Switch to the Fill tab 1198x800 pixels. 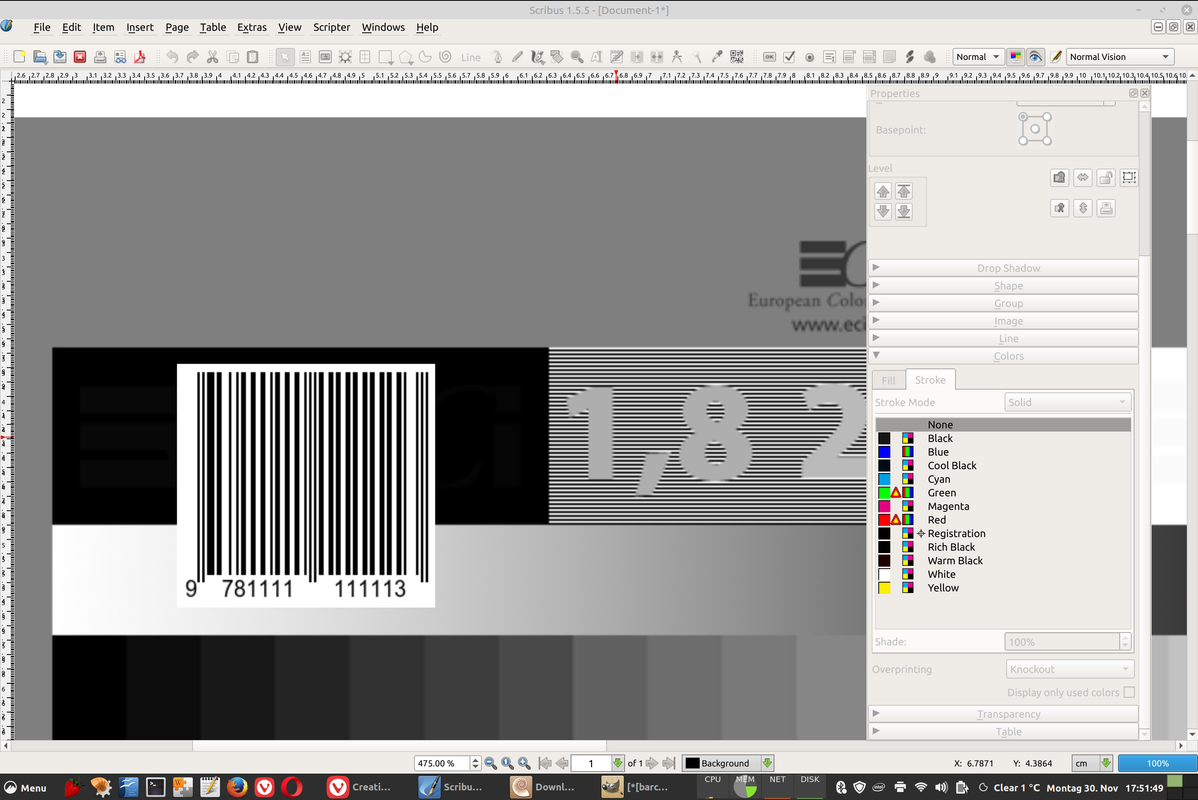(x=889, y=381)
